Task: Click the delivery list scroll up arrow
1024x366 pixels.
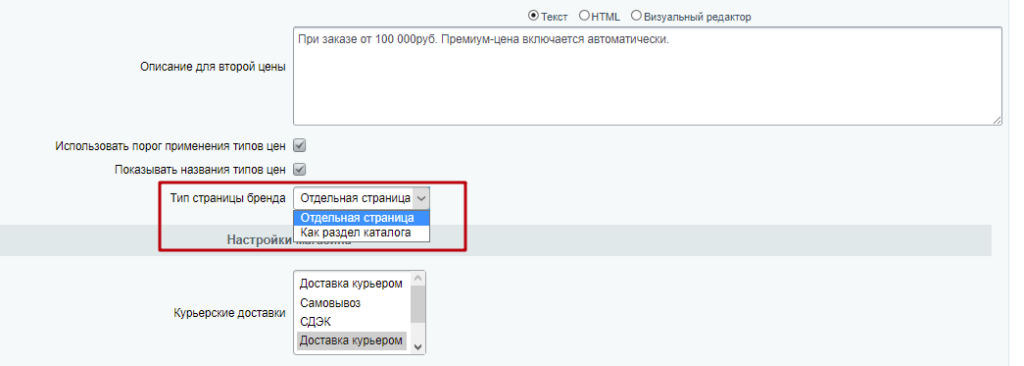Action: [418, 278]
